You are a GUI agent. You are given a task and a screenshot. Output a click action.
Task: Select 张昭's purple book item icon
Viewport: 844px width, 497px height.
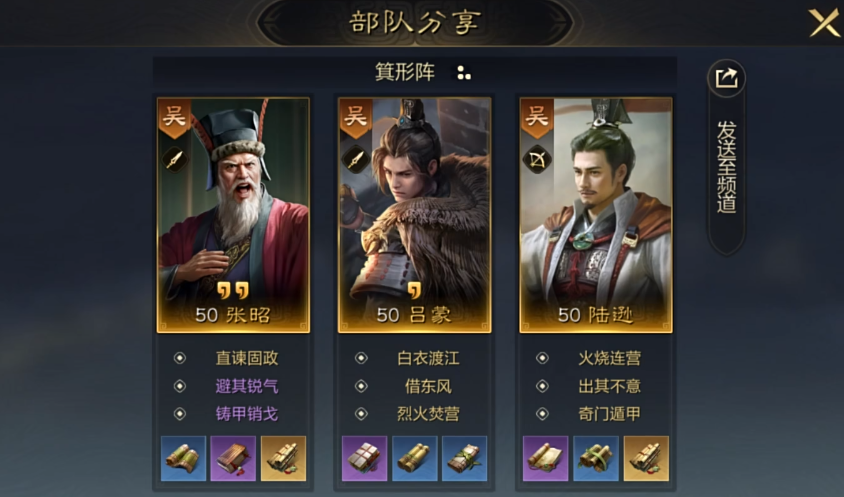(233, 459)
